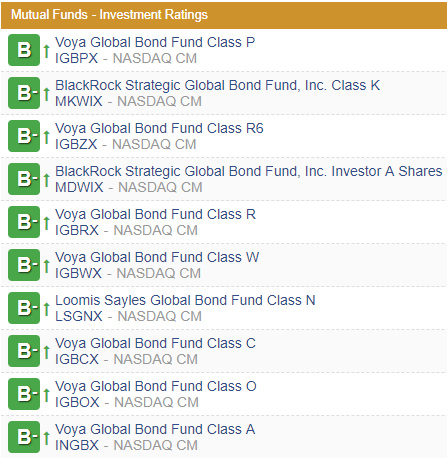Viewport: 447px width, 458px height.
Task: Open Voya Global Bond Fund Class P
Action: pos(155,42)
